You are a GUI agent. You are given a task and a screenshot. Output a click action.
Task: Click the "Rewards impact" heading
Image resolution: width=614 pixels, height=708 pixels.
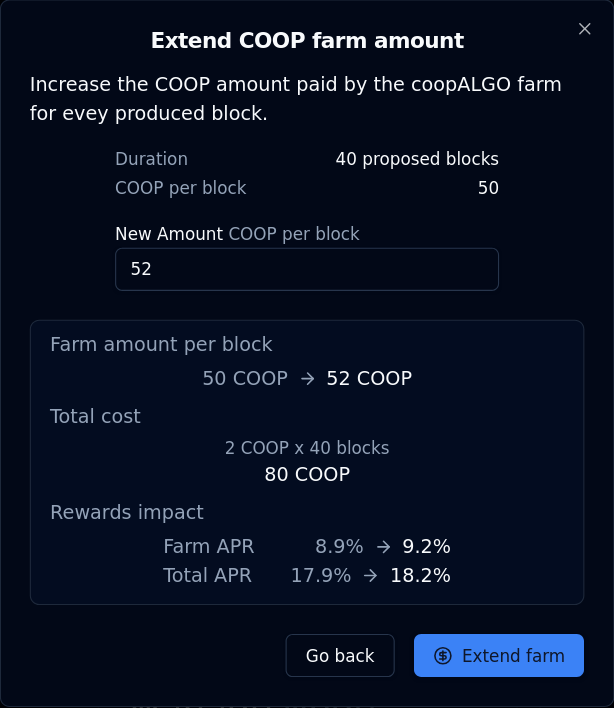tap(127, 513)
